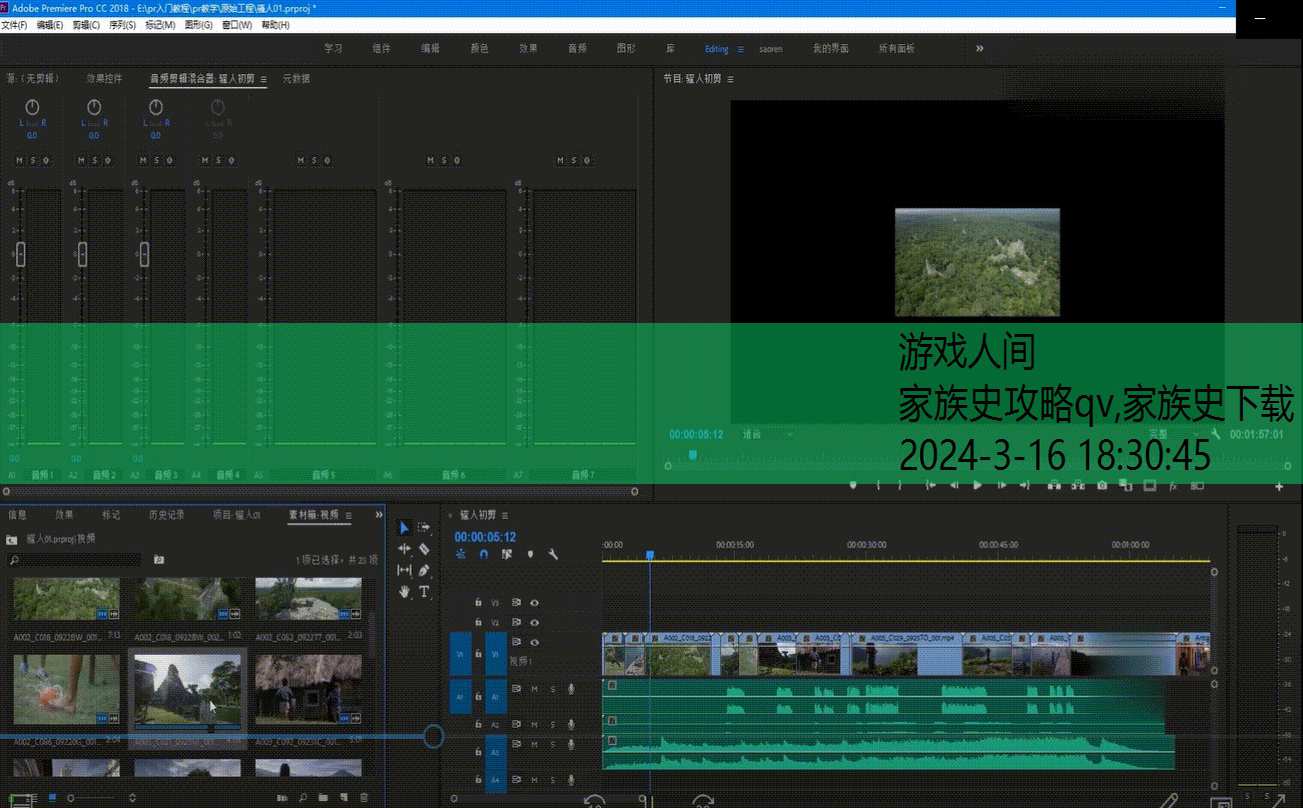Click the Play button in Program monitor
The height and width of the screenshot is (808, 1303).
(977, 485)
